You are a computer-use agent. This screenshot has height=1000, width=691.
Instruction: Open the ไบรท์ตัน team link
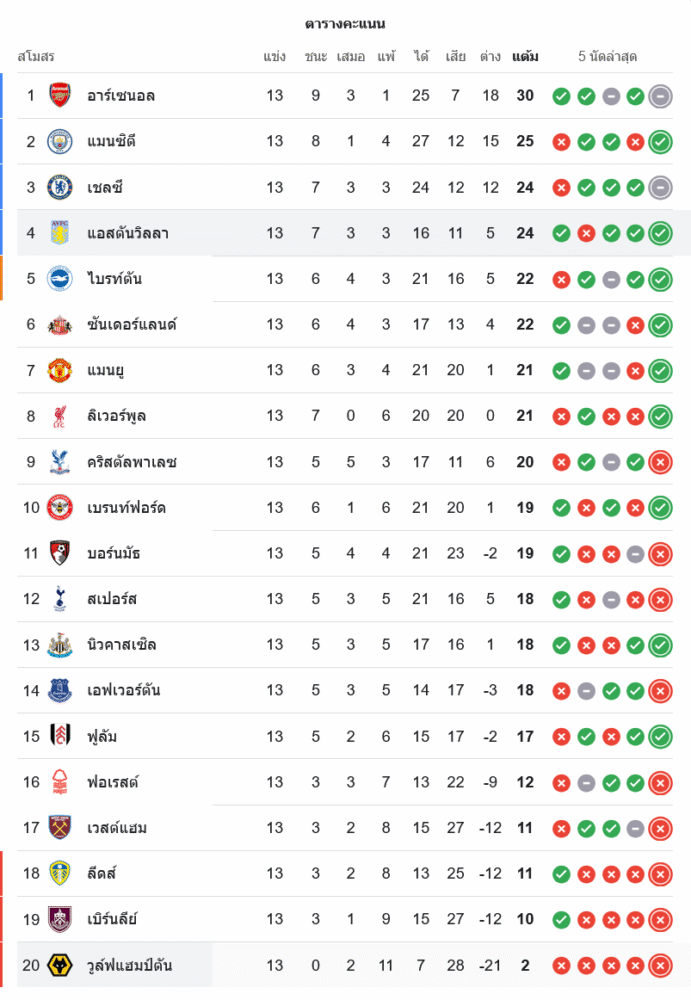point(114,279)
